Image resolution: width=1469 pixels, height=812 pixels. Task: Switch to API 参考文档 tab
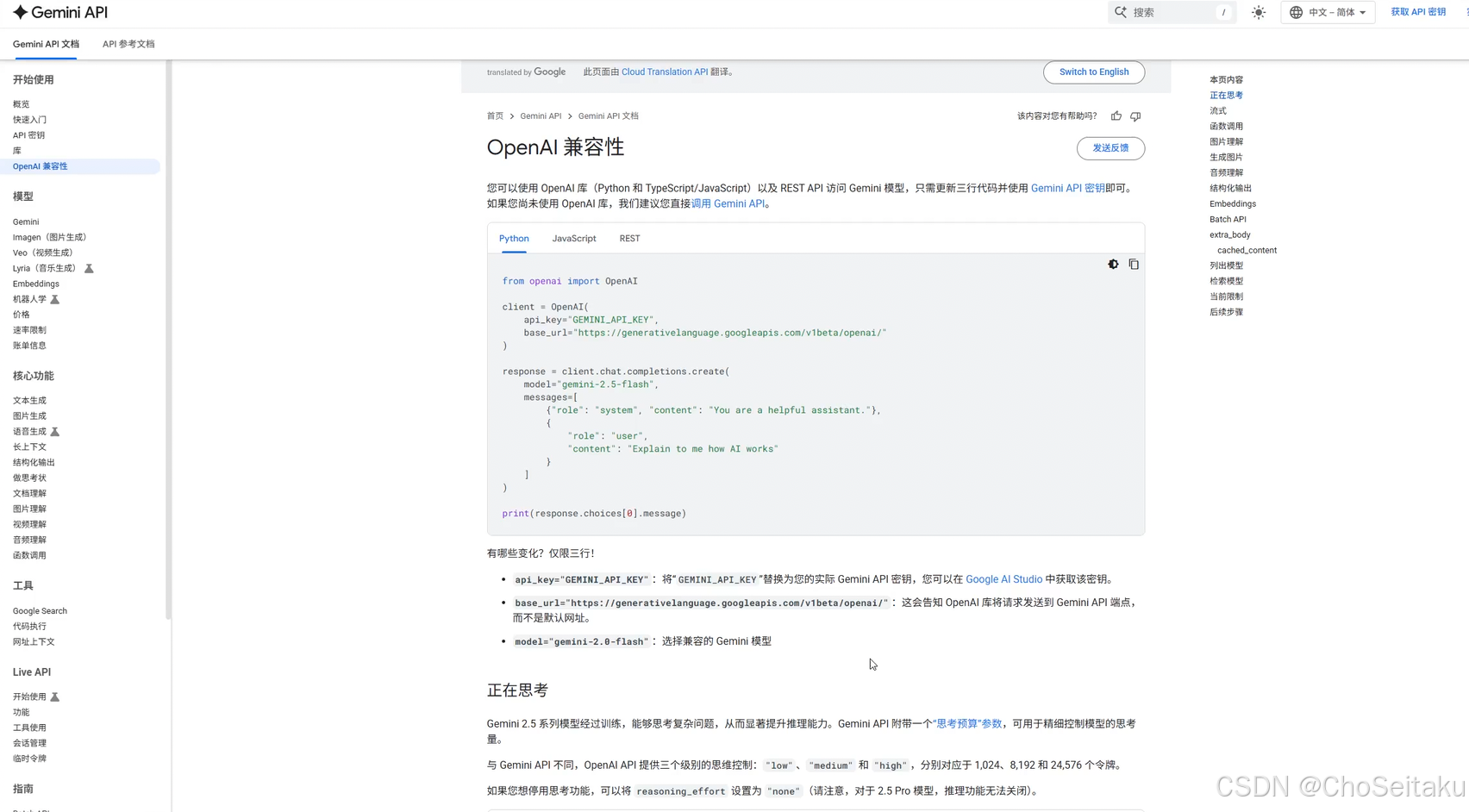click(x=128, y=44)
